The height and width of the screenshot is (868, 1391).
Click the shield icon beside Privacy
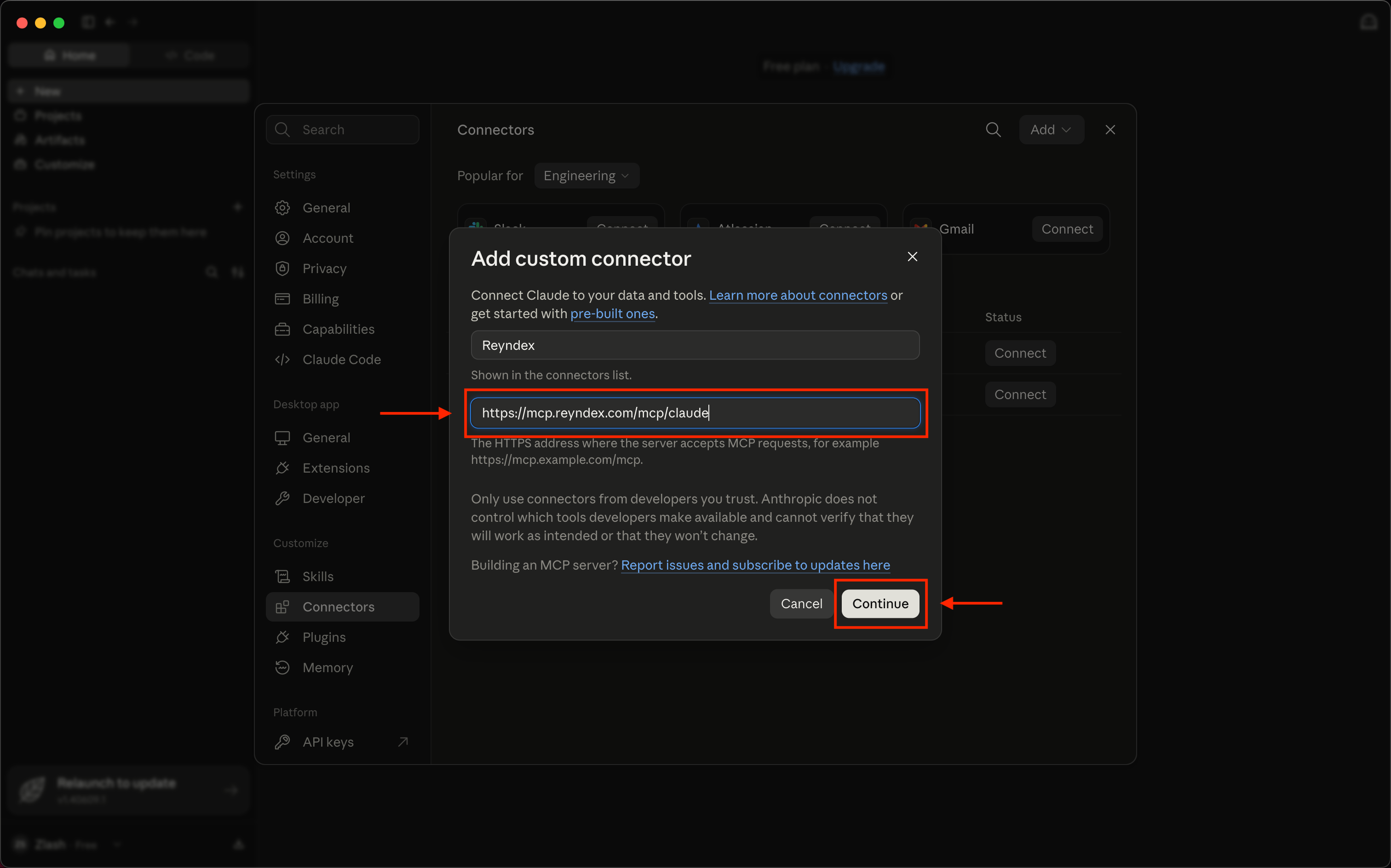[x=282, y=268]
